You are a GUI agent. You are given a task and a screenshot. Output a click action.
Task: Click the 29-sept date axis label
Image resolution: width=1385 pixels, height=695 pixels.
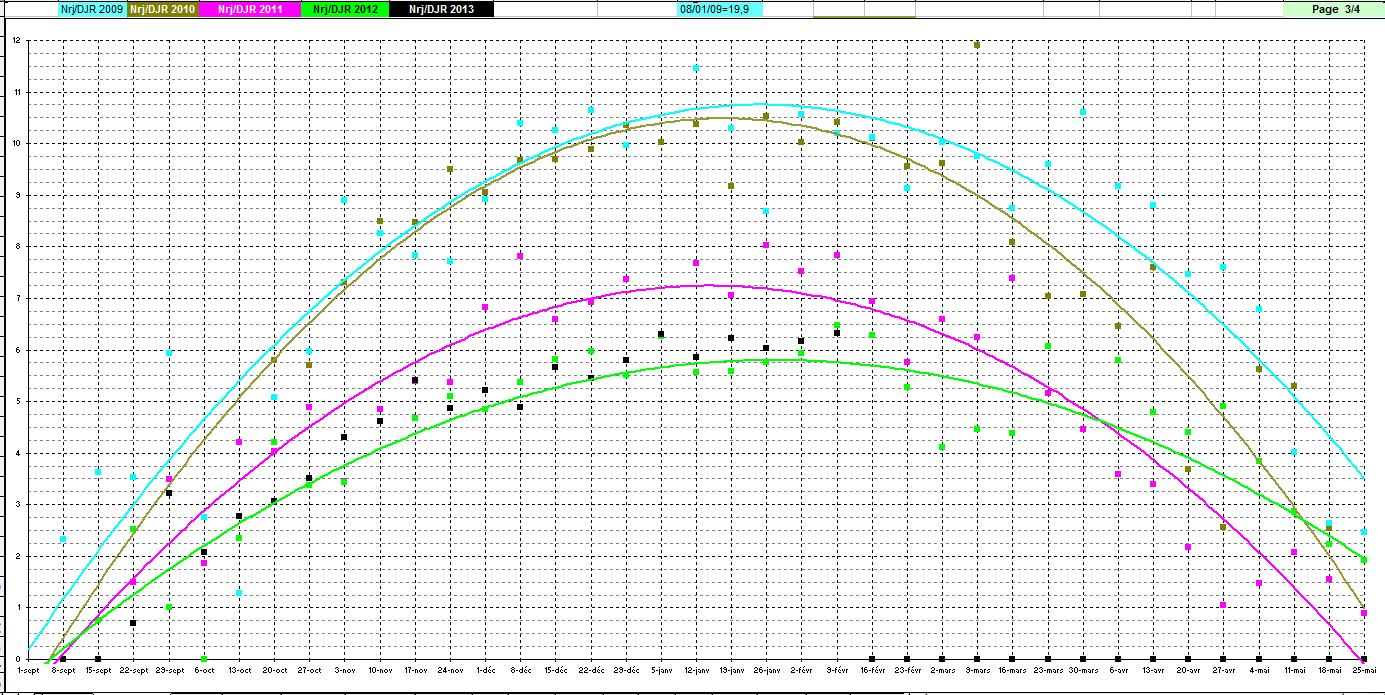[x=169, y=669]
